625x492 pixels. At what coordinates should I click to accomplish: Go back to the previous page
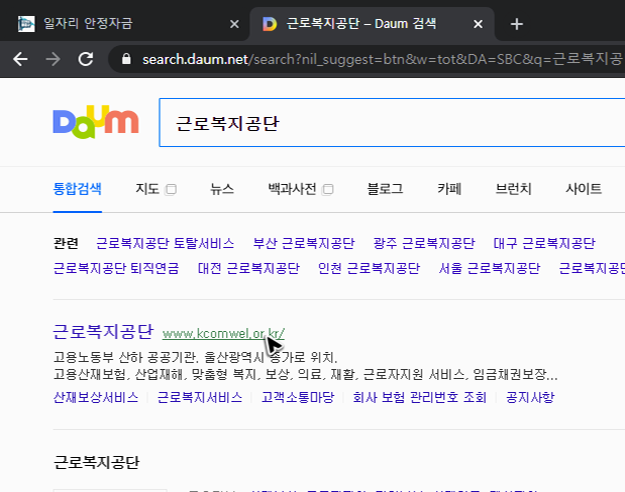[x=20, y=59]
